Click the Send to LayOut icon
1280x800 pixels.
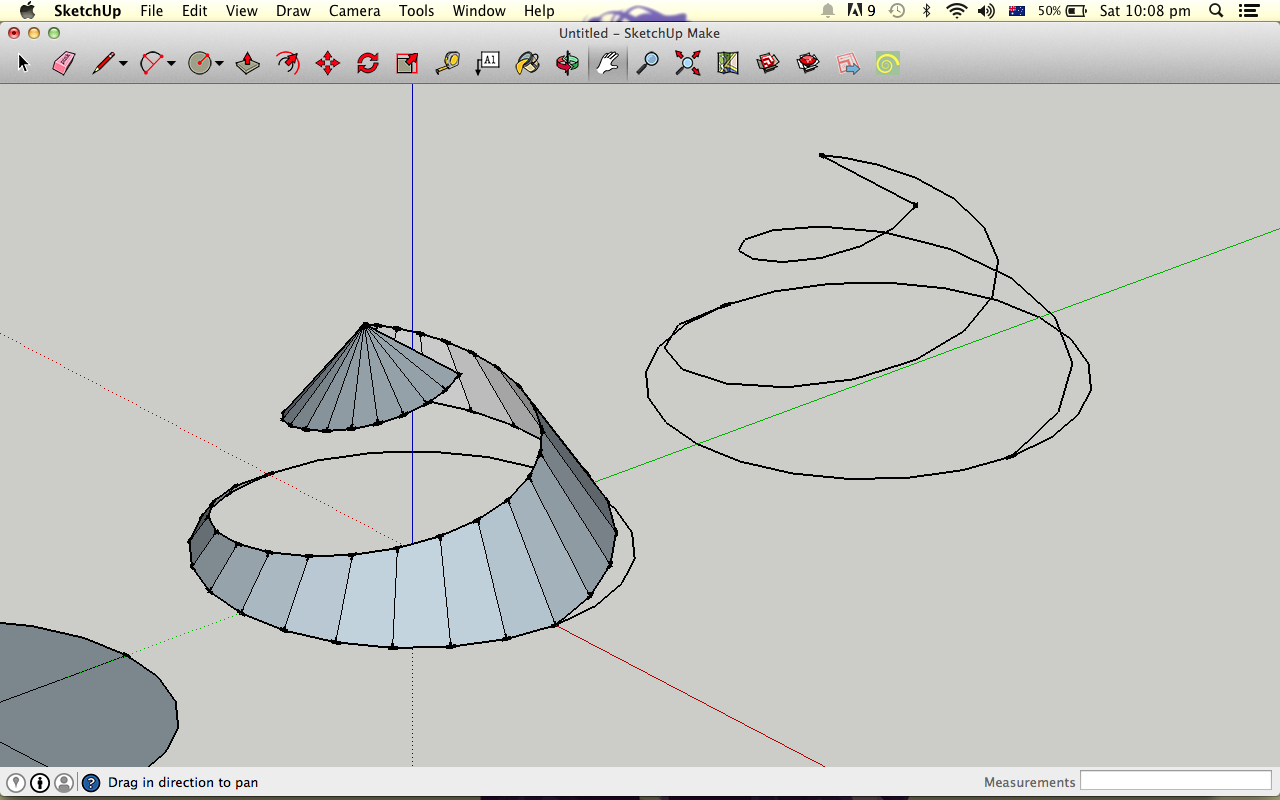tap(848, 64)
